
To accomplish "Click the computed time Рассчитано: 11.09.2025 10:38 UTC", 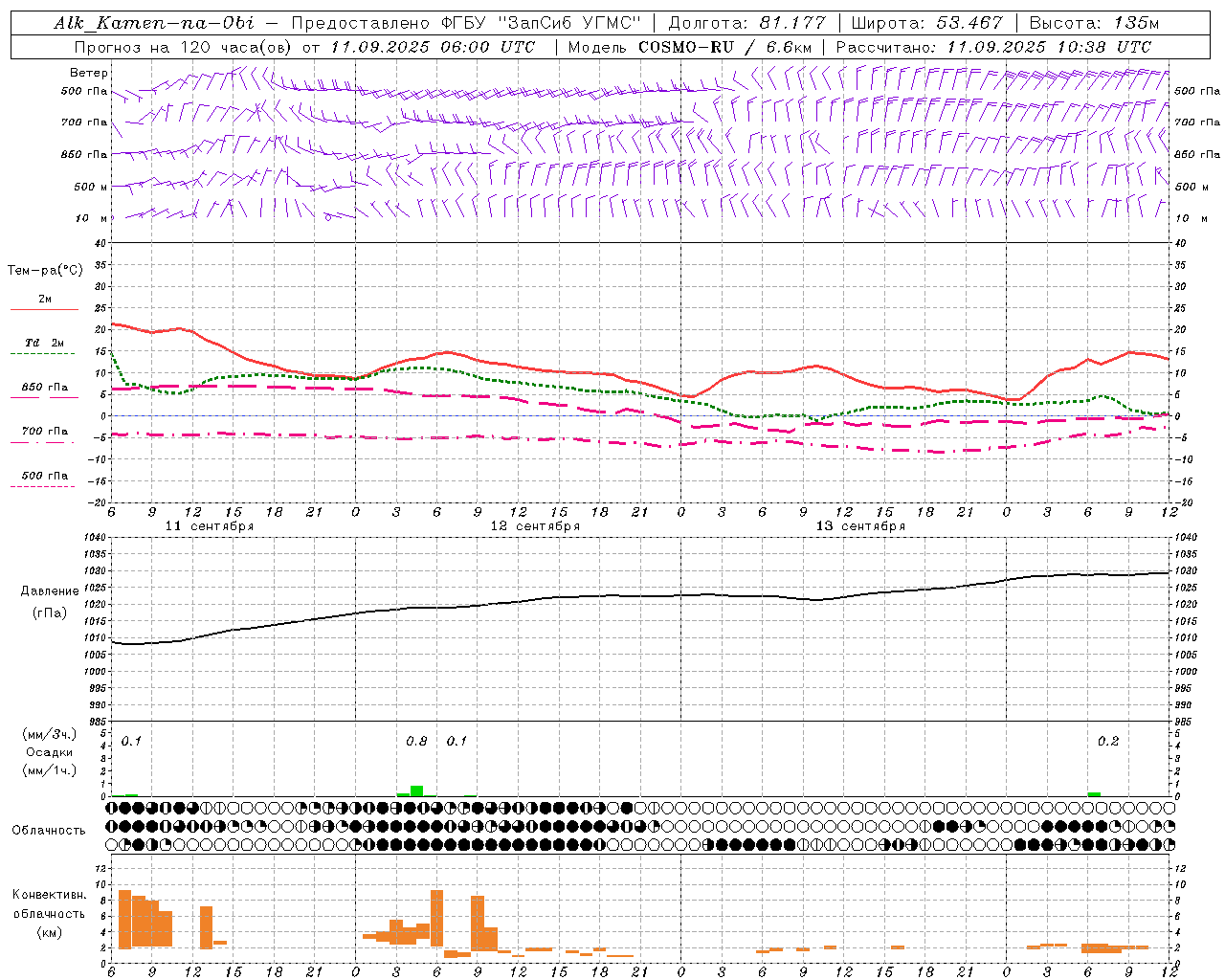I will tap(993, 47).
